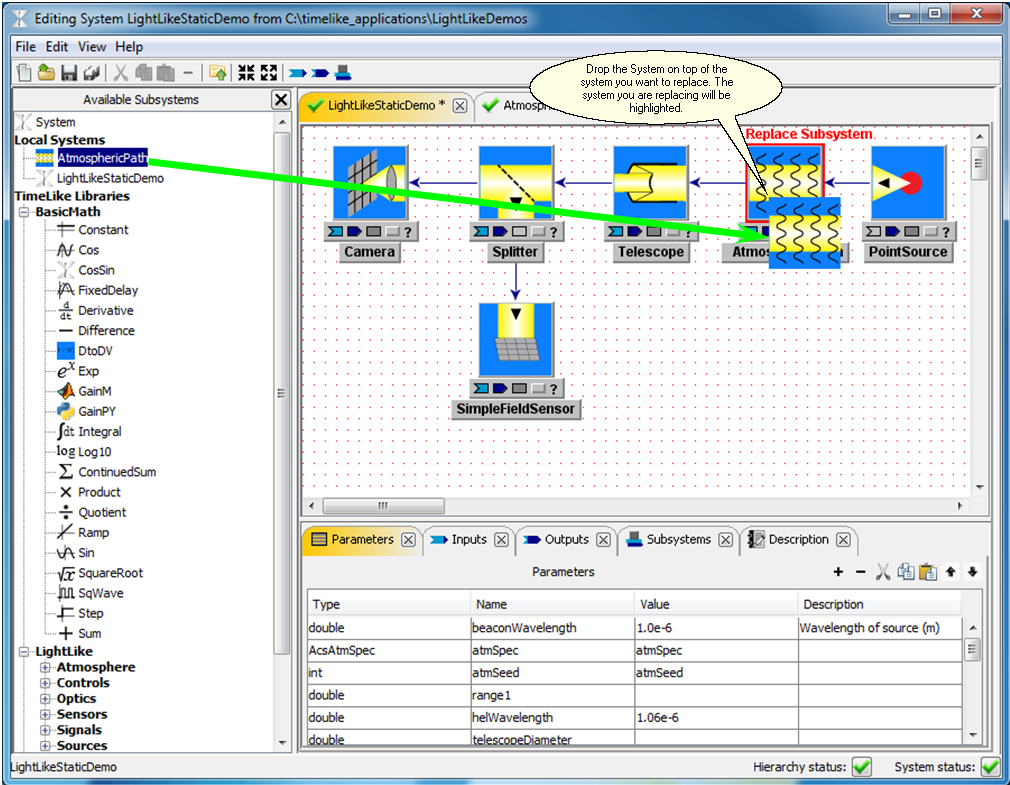Select the SquareRoot subsystem
Screen dimensions: 1010x785
point(110,573)
